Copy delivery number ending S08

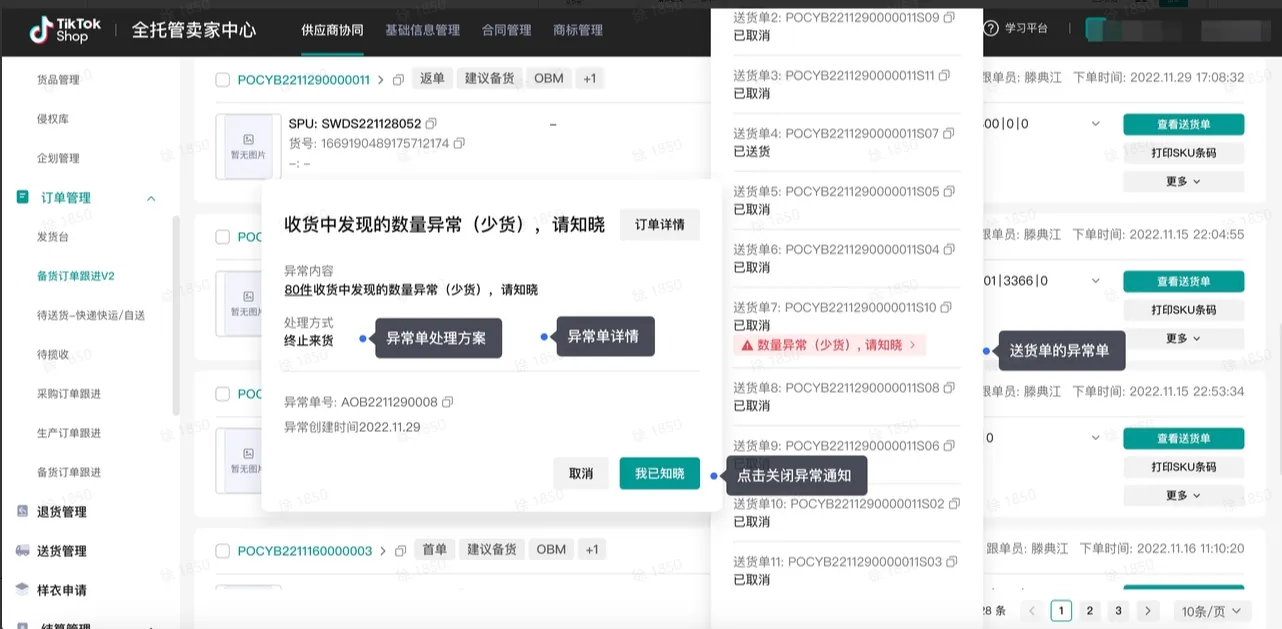948,387
